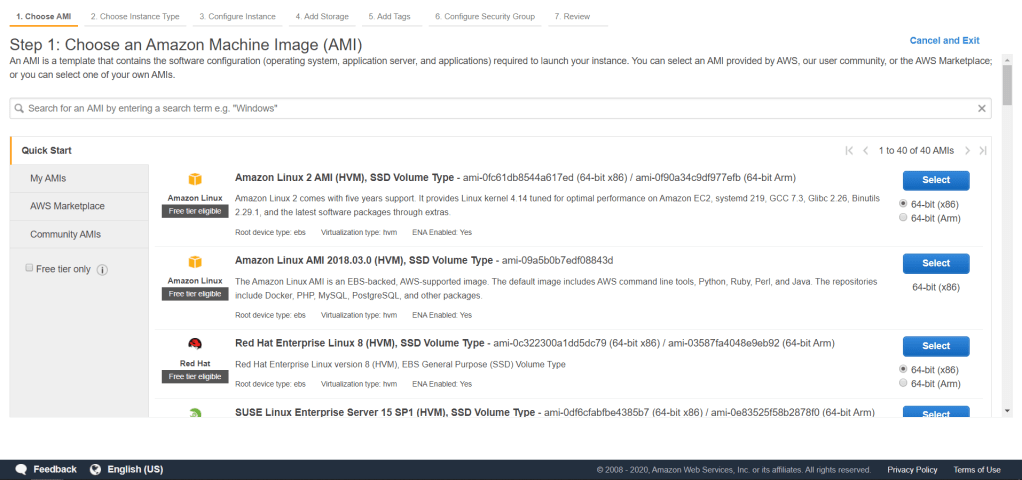Screen dimensions: 1022x480
Task: Go to the first page of AMIs
Action: pyautogui.click(x=849, y=151)
